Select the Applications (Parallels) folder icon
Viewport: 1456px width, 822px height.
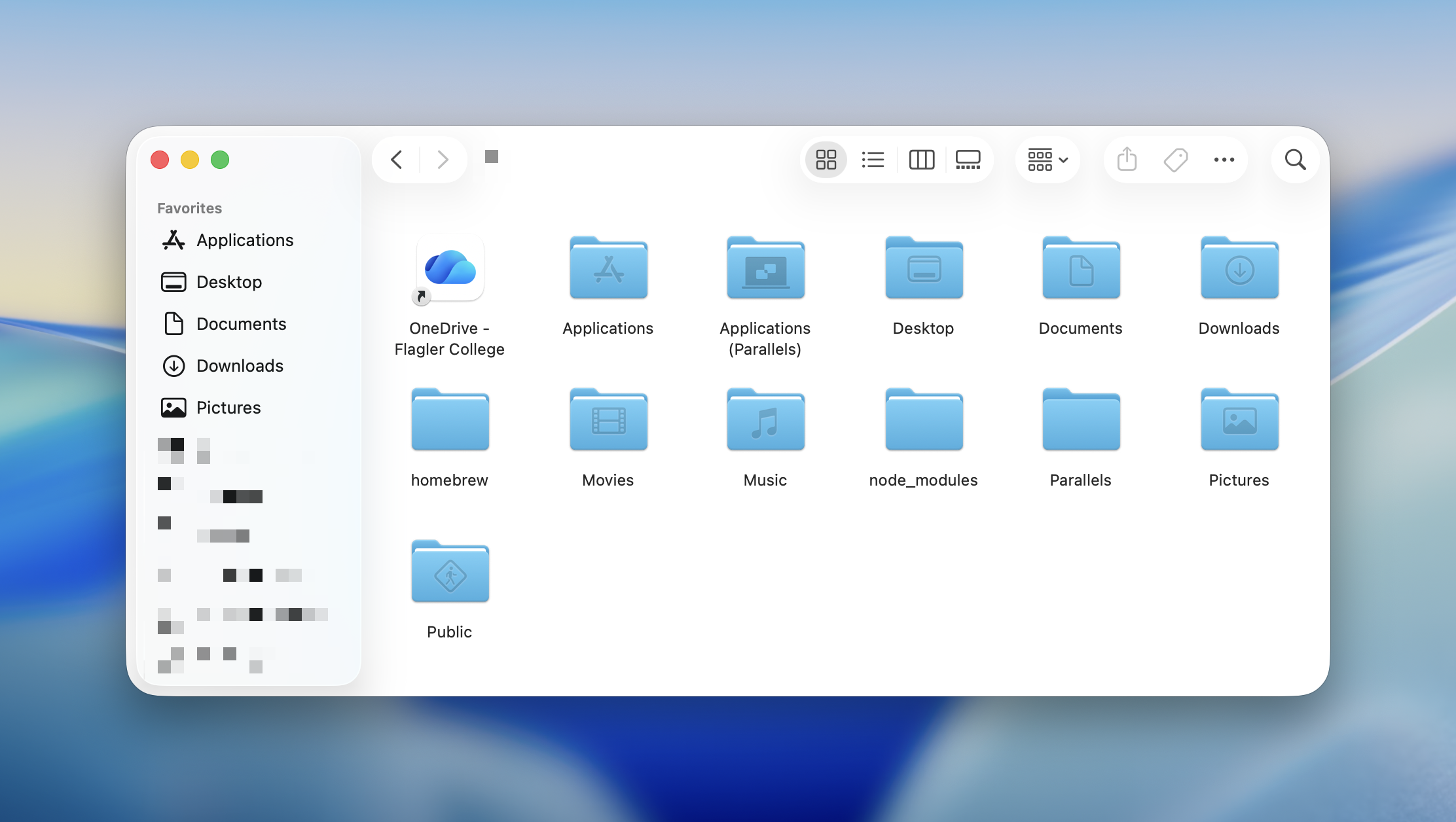point(765,268)
